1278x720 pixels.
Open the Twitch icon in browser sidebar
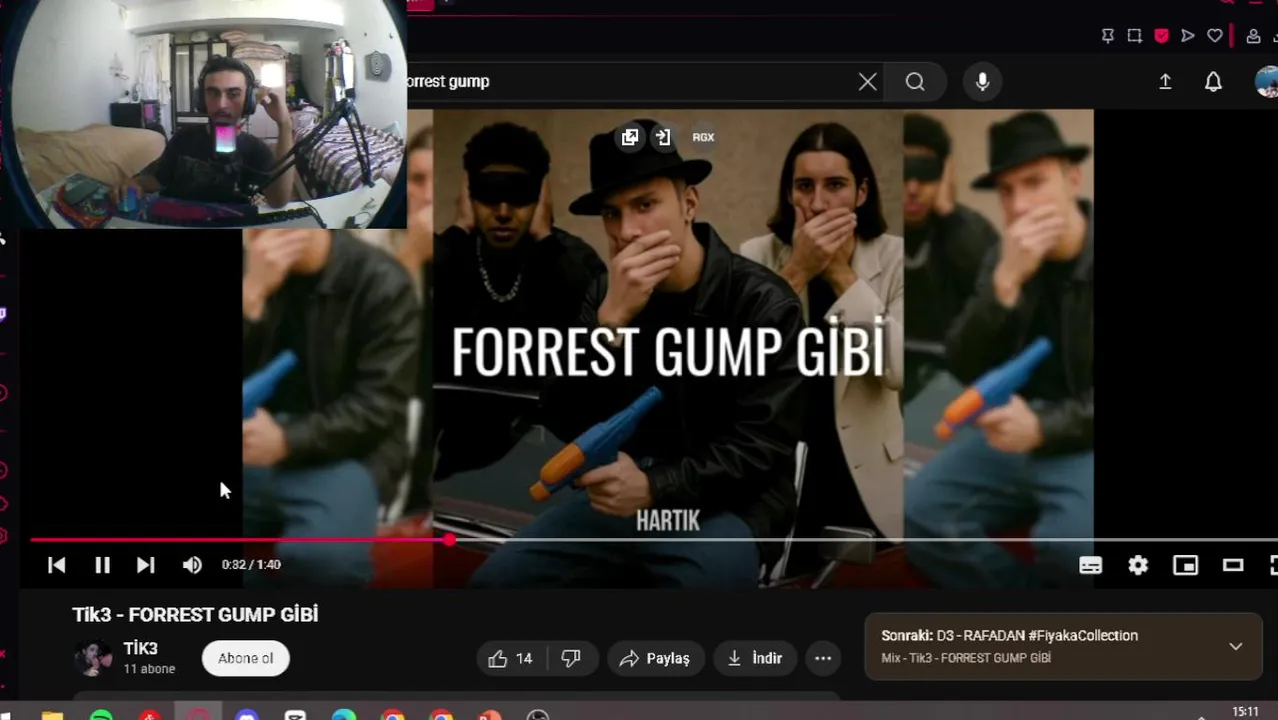pyautogui.click(x=3, y=314)
